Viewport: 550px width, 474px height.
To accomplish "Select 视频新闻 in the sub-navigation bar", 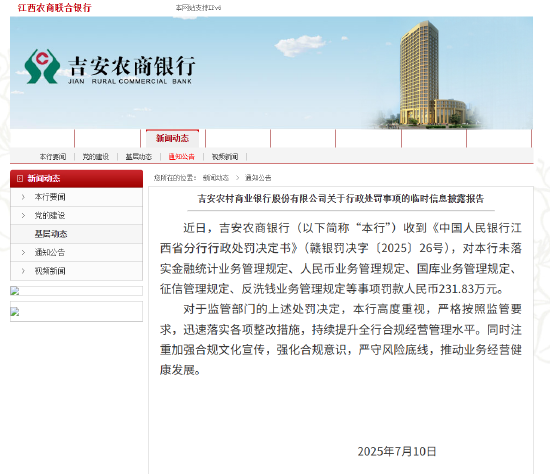I will tap(225, 157).
